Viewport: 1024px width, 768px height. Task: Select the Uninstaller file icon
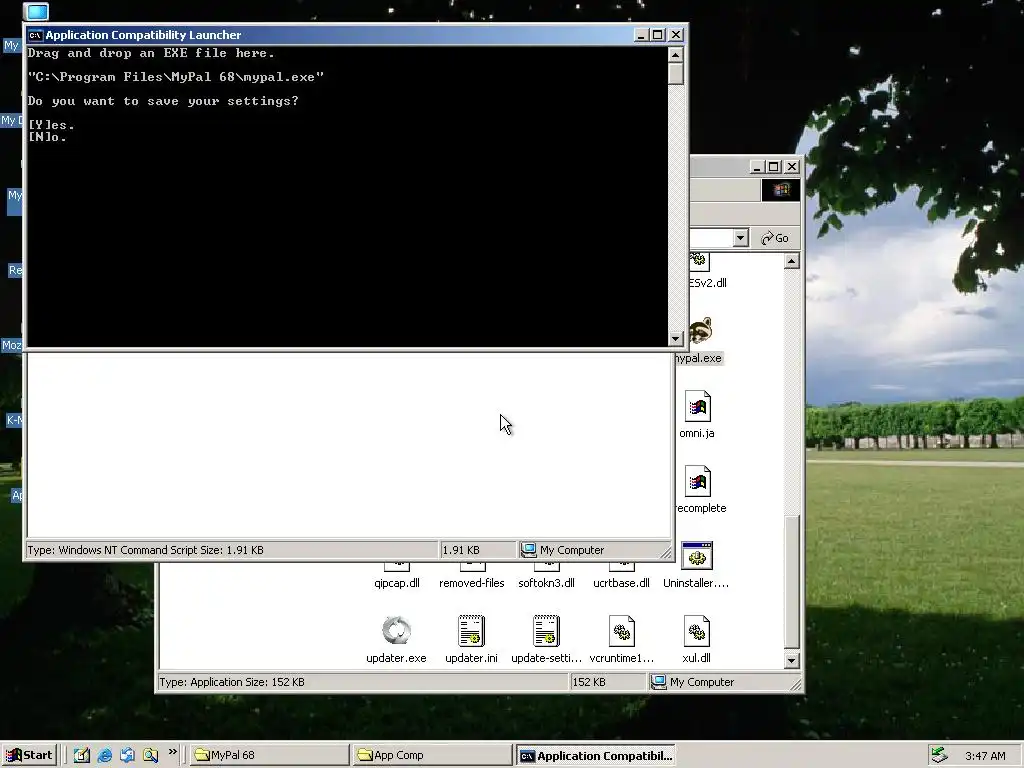(x=696, y=556)
